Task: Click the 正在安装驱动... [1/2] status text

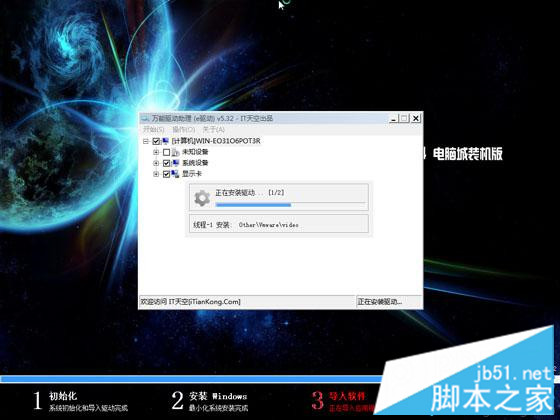Action: tap(250, 193)
